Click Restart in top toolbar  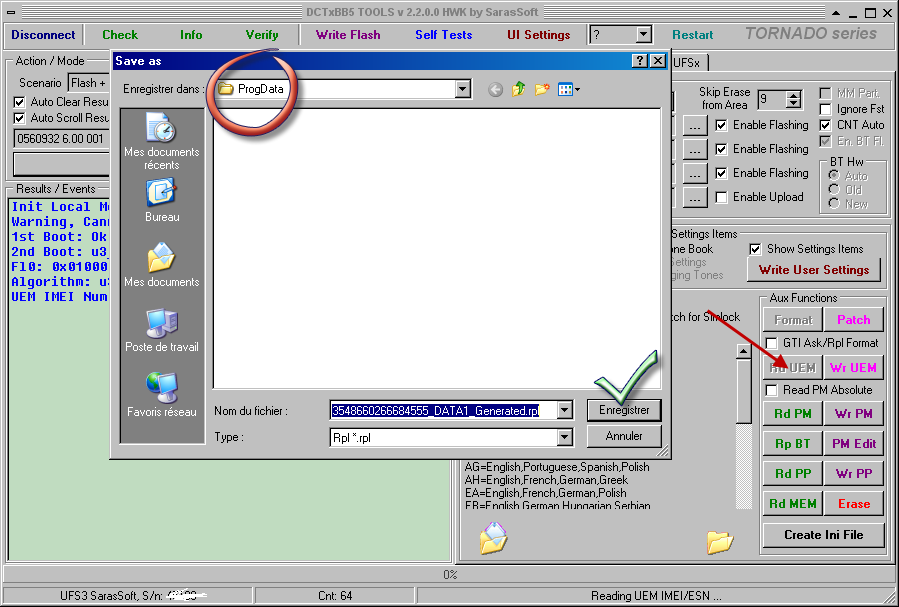pyautogui.click(x=693, y=35)
